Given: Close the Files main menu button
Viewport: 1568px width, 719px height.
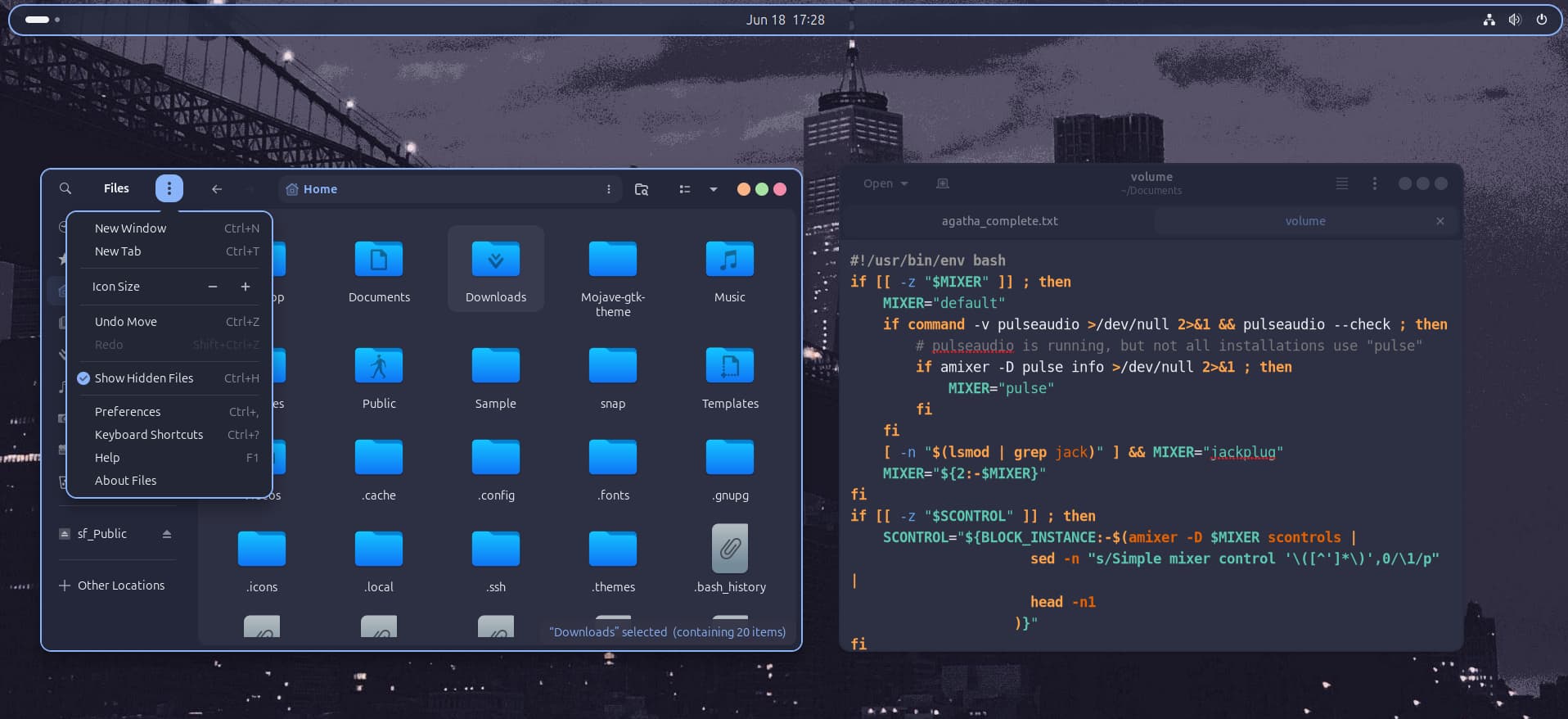Looking at the screenshot, I should click(x=169, y=189).
